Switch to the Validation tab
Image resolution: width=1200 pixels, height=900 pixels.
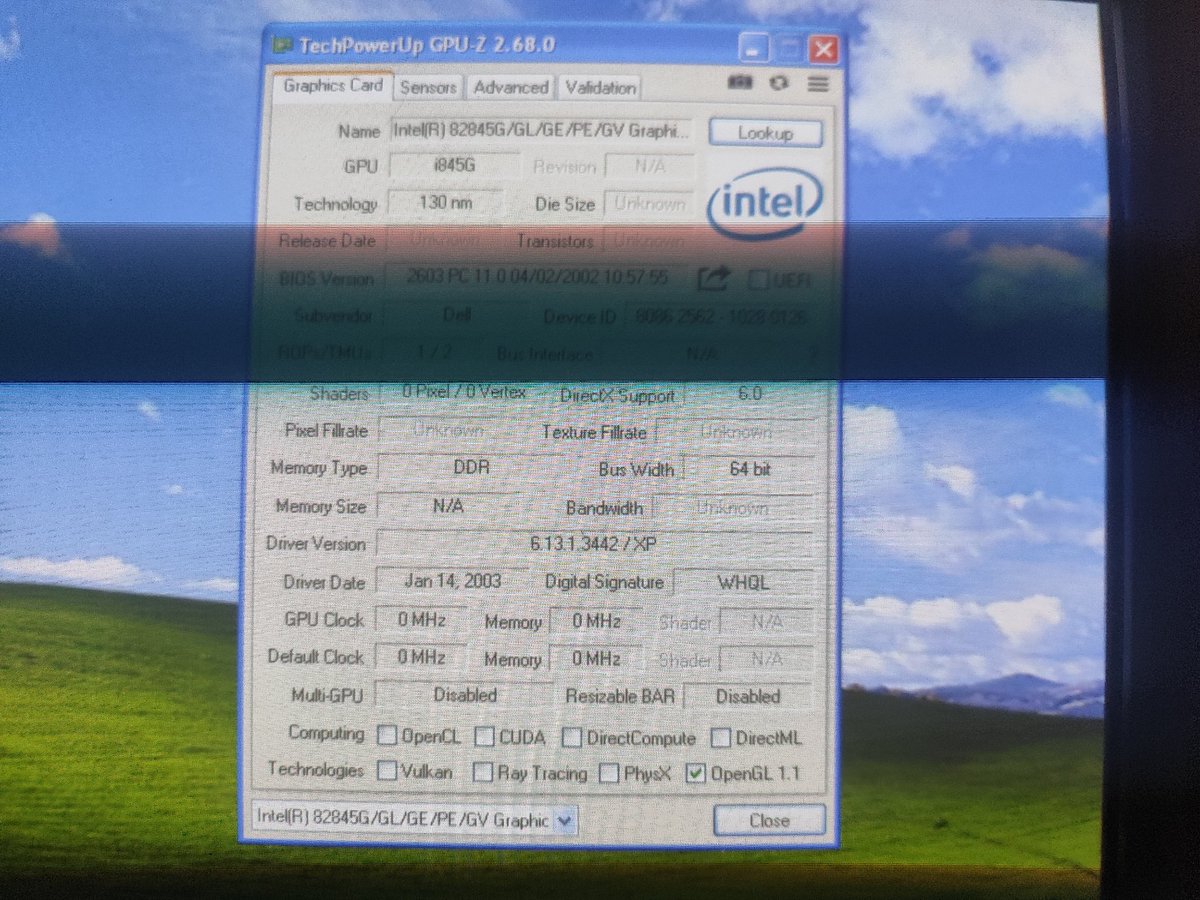click(x=600, y=88)
